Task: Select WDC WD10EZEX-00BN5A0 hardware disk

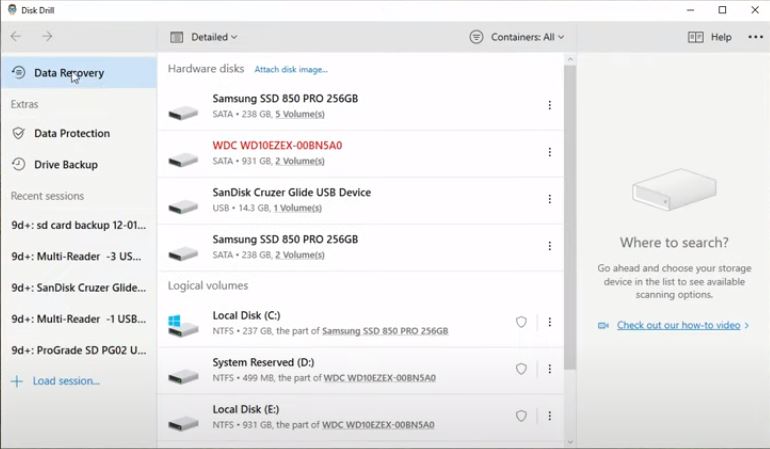Action: click(x=361, y=153)
